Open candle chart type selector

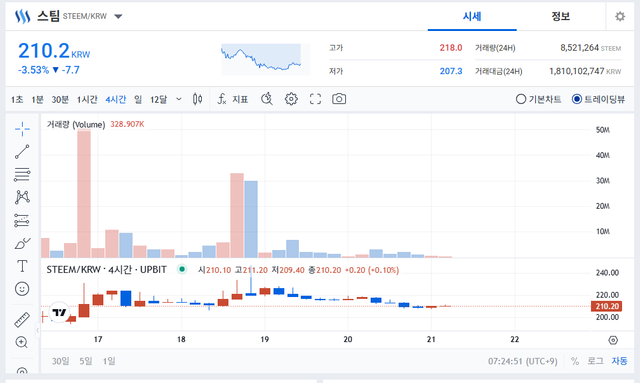[198, 99]
